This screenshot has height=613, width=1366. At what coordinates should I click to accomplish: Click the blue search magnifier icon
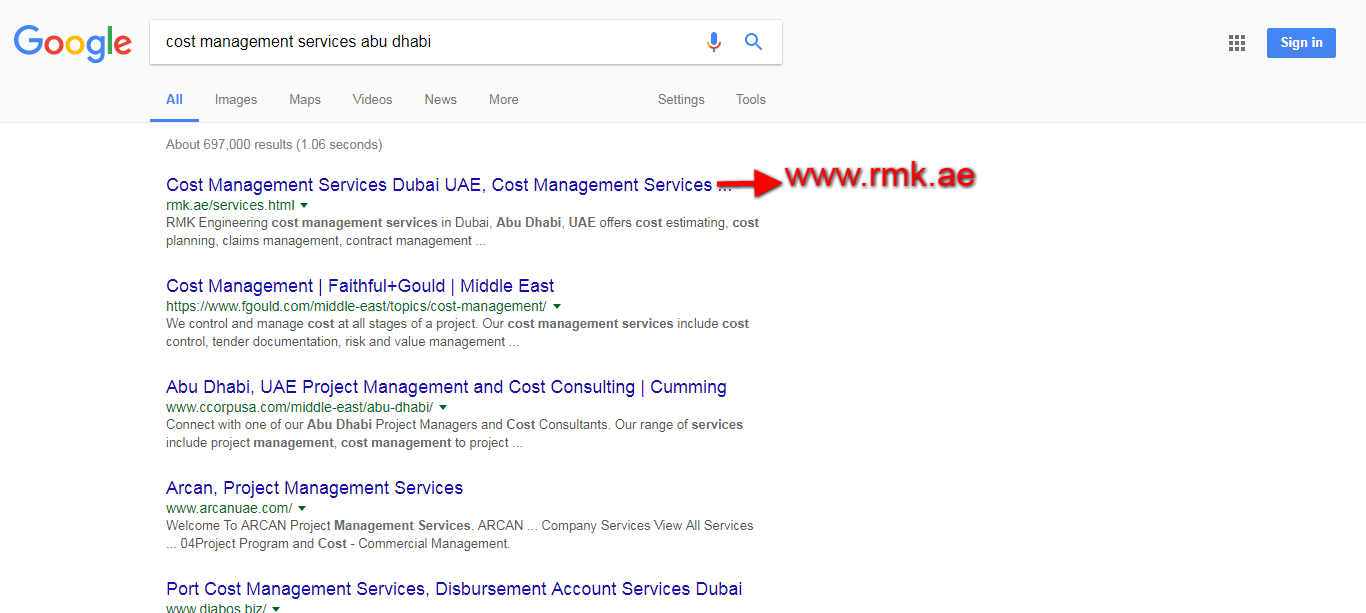tap(753, 42)
